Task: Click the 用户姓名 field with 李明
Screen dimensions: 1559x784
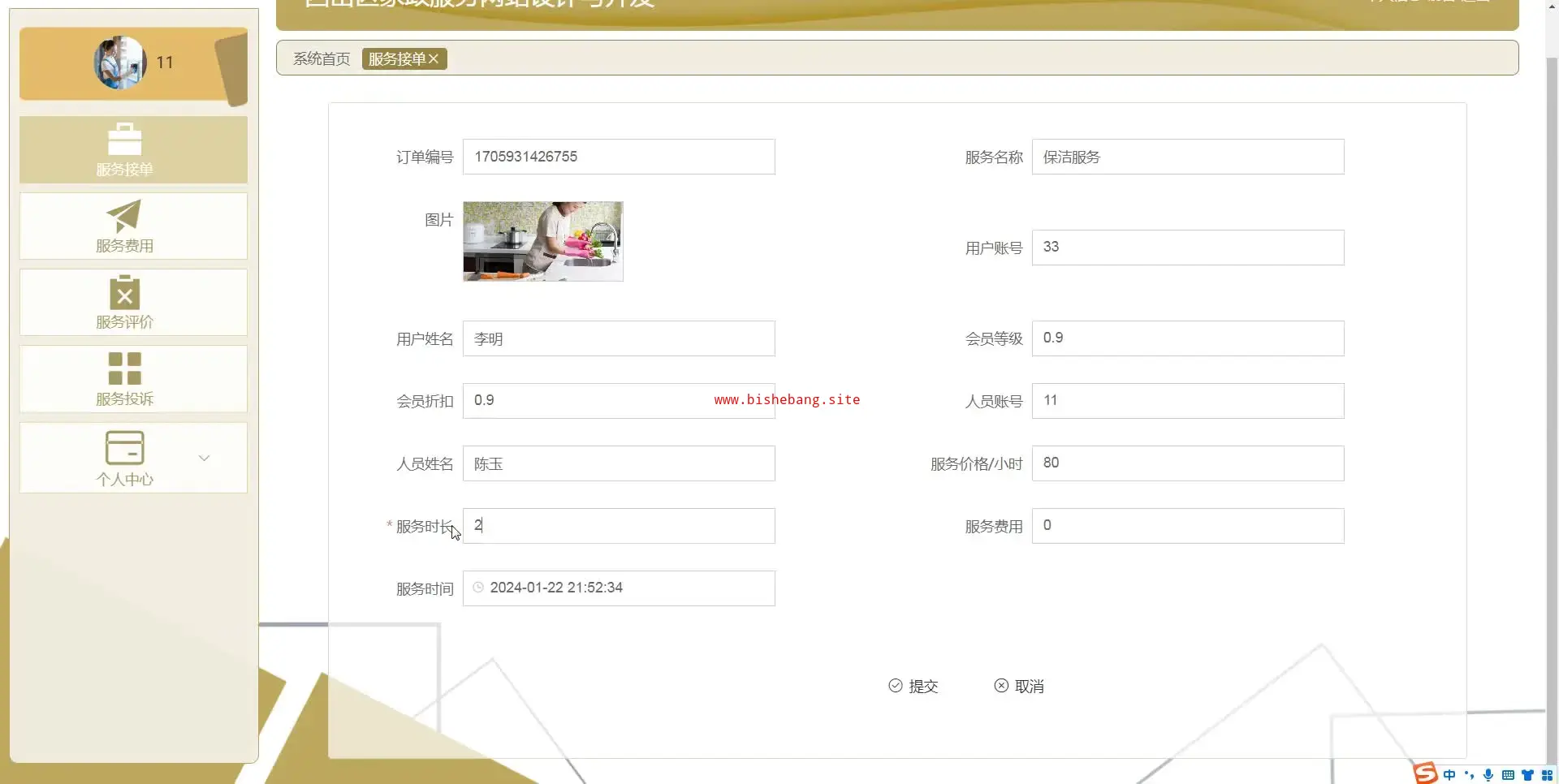Action: (619, 338)
